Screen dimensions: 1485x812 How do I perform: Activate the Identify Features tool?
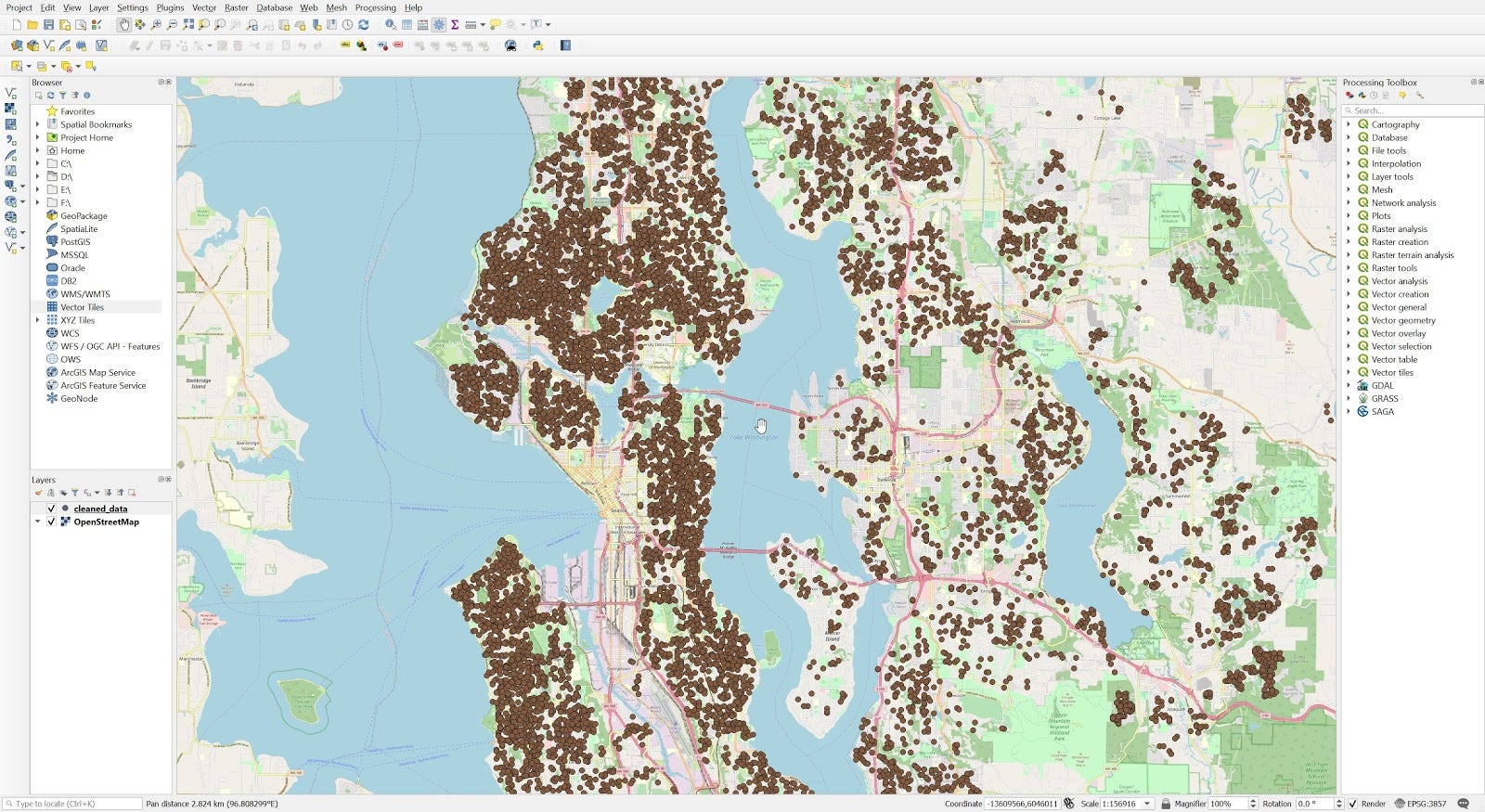(391, 25)
